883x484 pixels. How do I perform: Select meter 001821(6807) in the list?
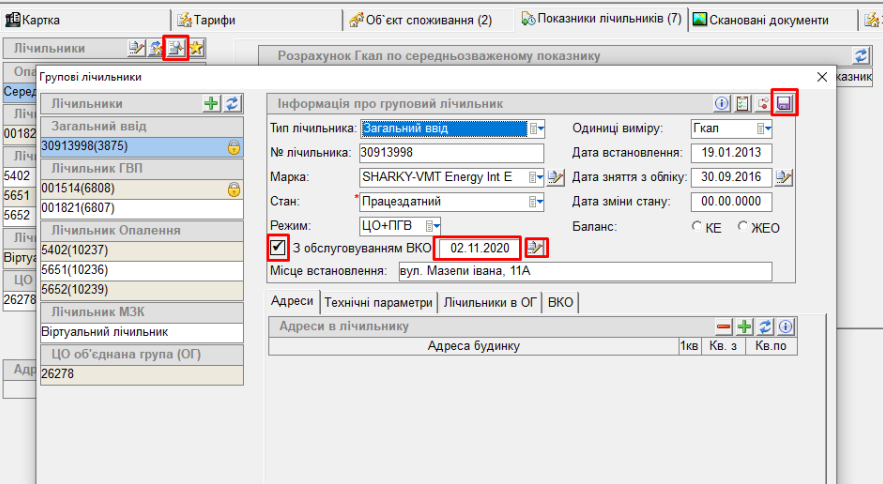point(140,208)
